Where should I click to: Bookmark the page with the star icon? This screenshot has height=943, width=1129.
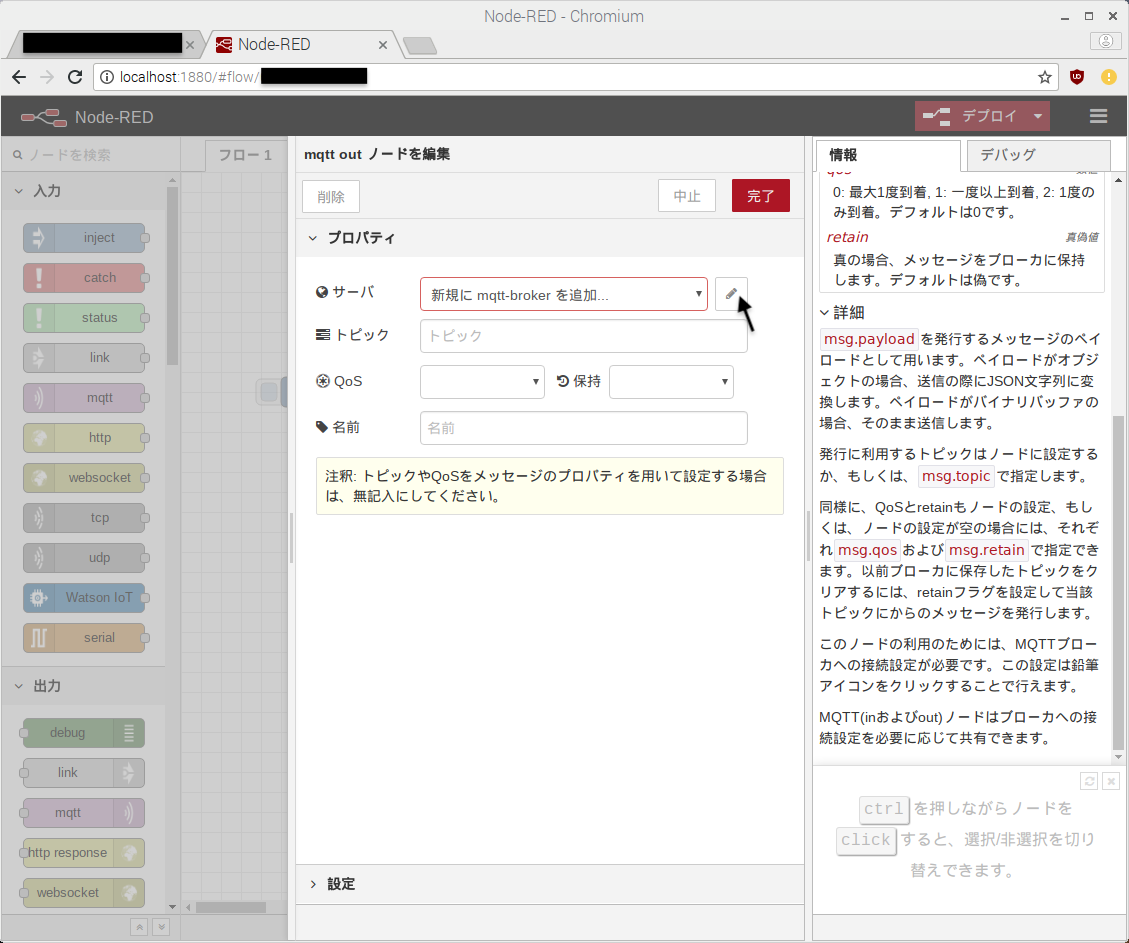(x=1044, y=77)
